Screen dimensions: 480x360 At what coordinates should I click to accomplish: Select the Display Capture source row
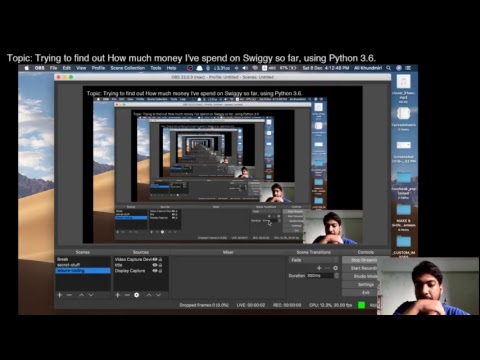[x=140, y=271]
